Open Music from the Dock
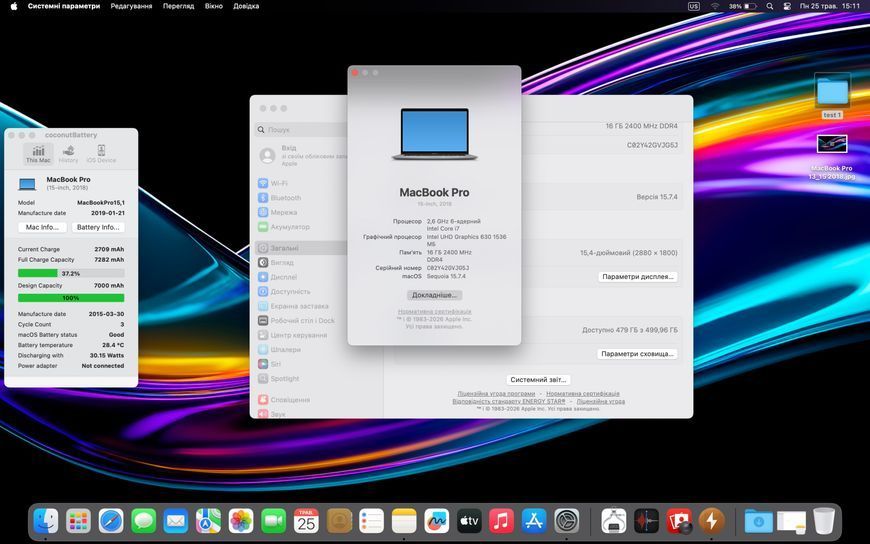This screenshot has width=870, height=544. point(502,521)
